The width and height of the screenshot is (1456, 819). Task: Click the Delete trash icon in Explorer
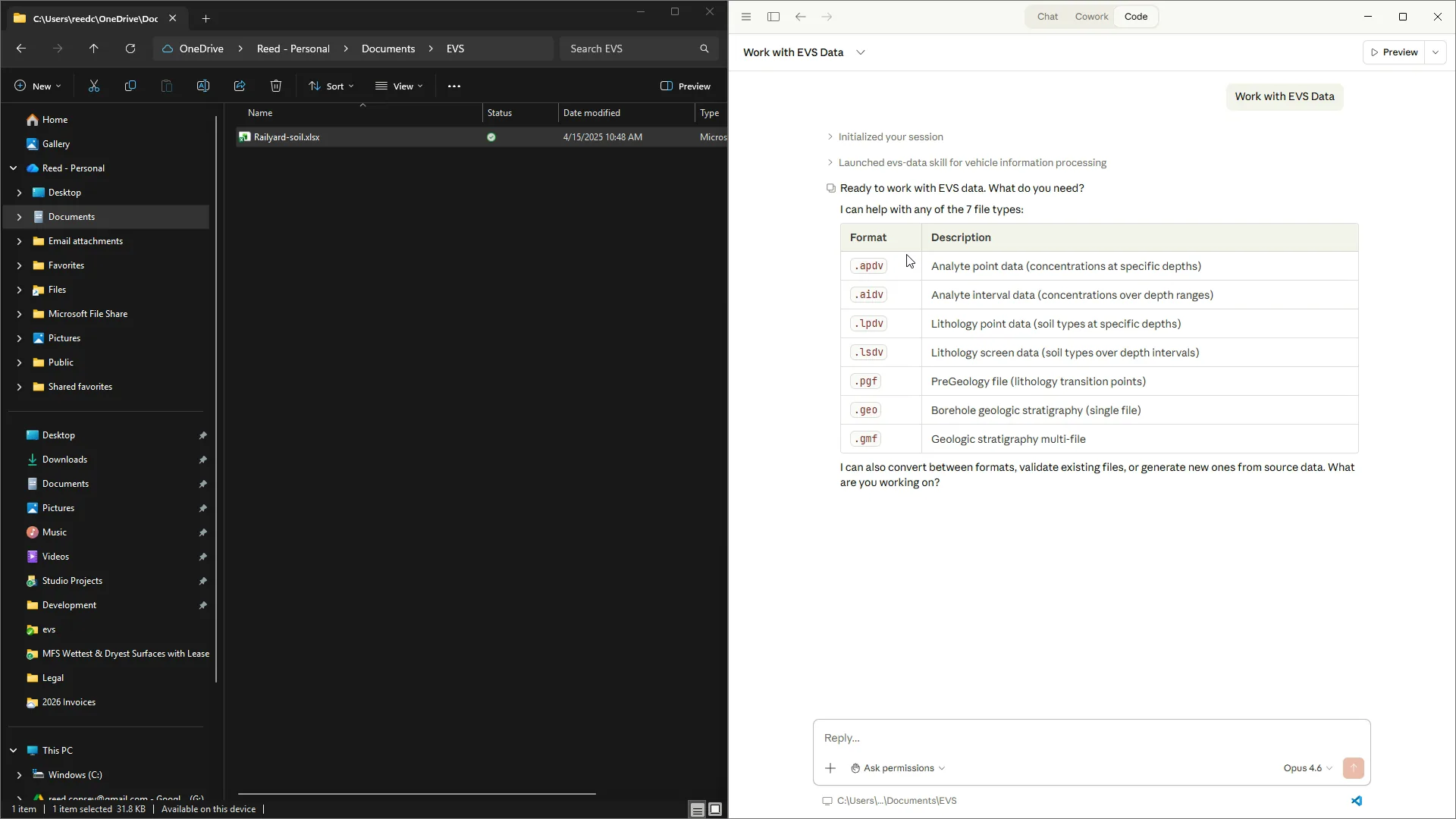click(x=276, y=86)
